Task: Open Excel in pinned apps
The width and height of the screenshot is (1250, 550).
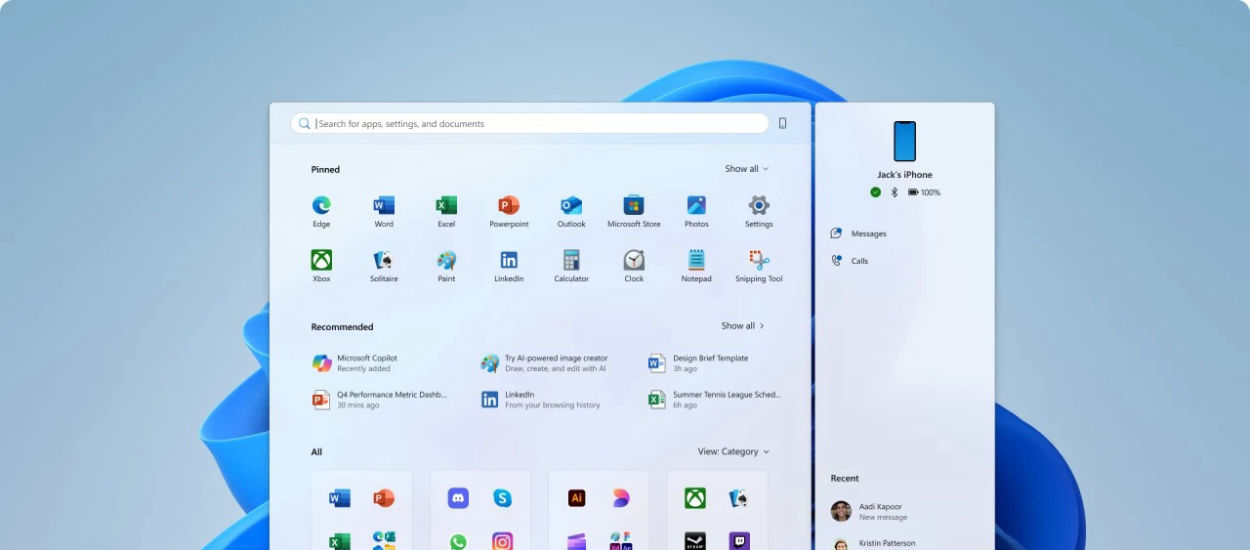Action: click(x=446, y=206)
